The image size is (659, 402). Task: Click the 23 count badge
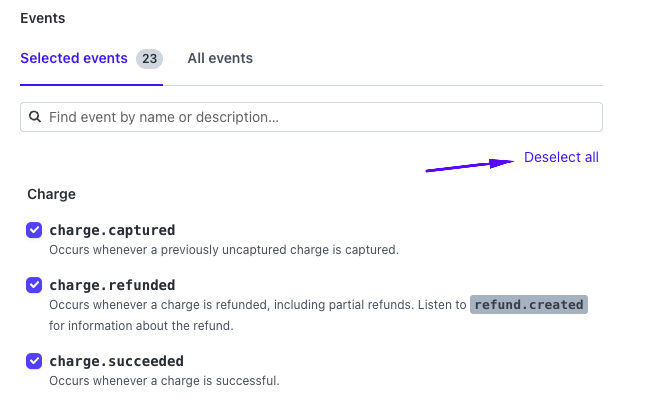(149, 58)
